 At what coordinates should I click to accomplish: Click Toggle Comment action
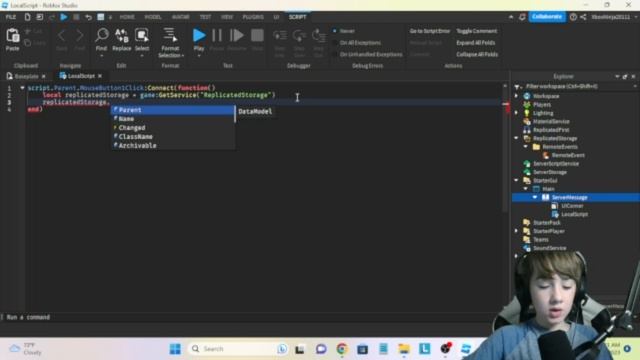pyautogui.click(x=476, y=31)
